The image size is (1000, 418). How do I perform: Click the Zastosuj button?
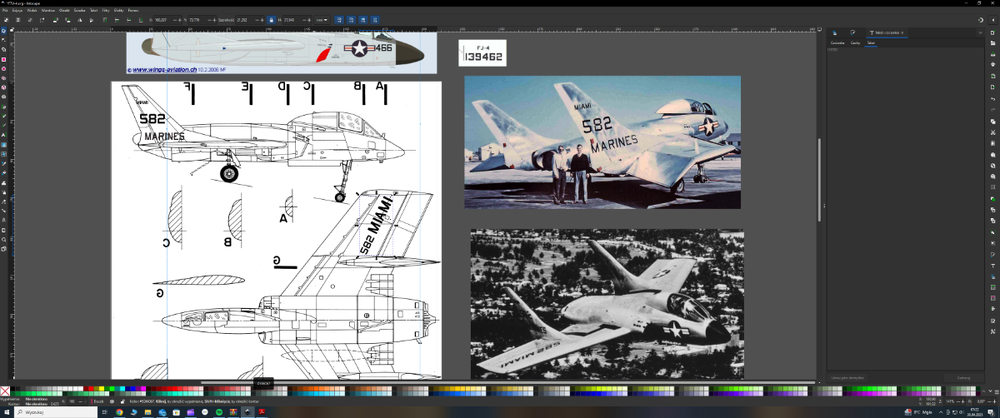(963, 377)
